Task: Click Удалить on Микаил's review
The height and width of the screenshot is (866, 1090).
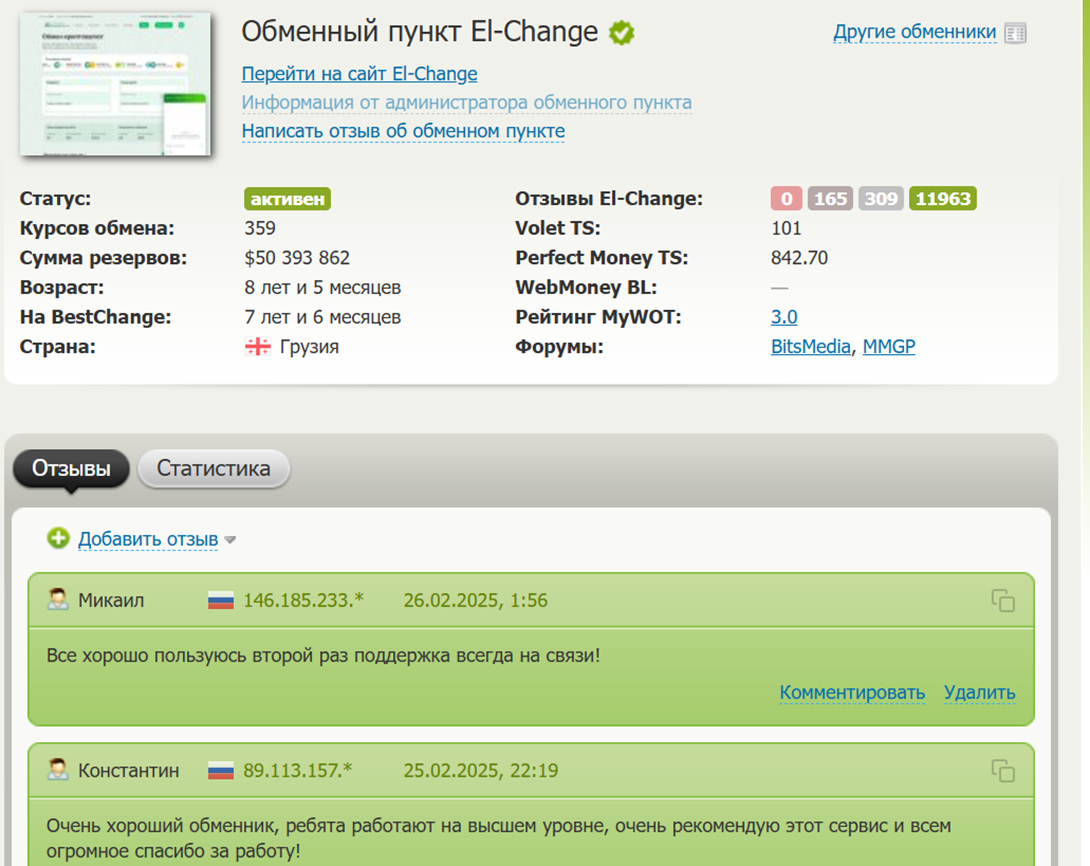Action: tap(979, 692)
